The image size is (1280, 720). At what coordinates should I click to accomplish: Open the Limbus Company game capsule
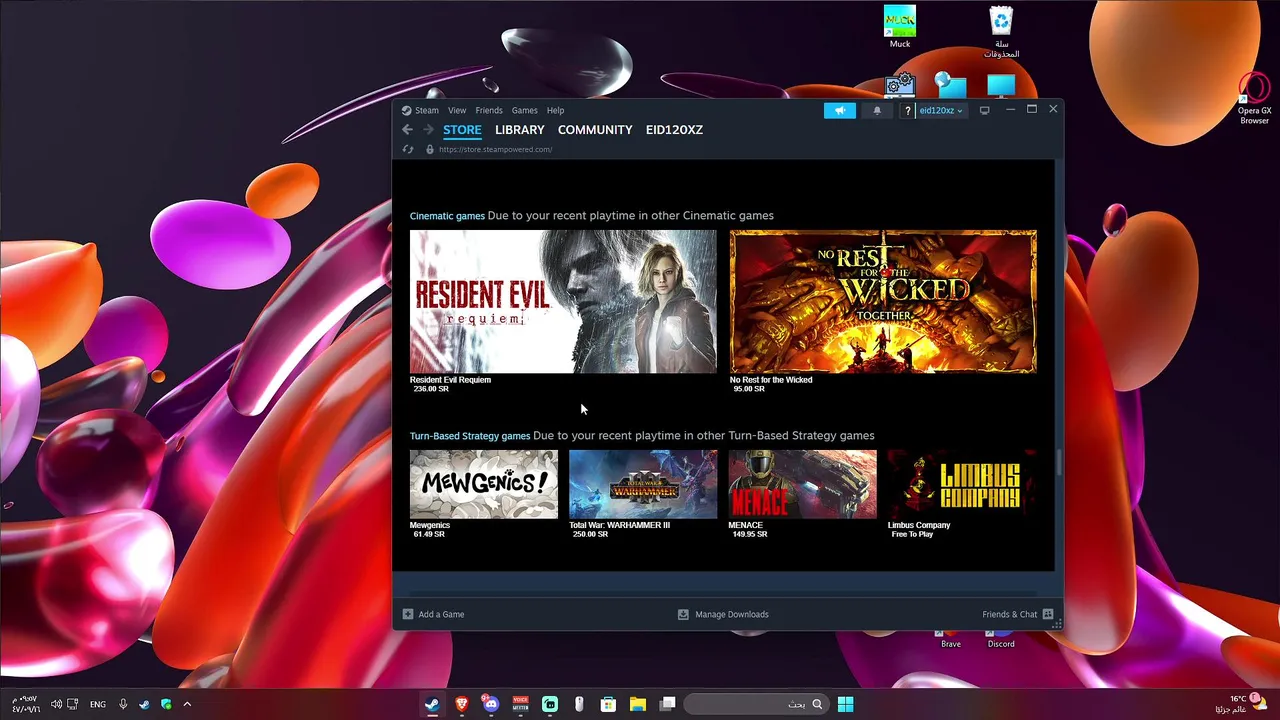click(962, 484)
